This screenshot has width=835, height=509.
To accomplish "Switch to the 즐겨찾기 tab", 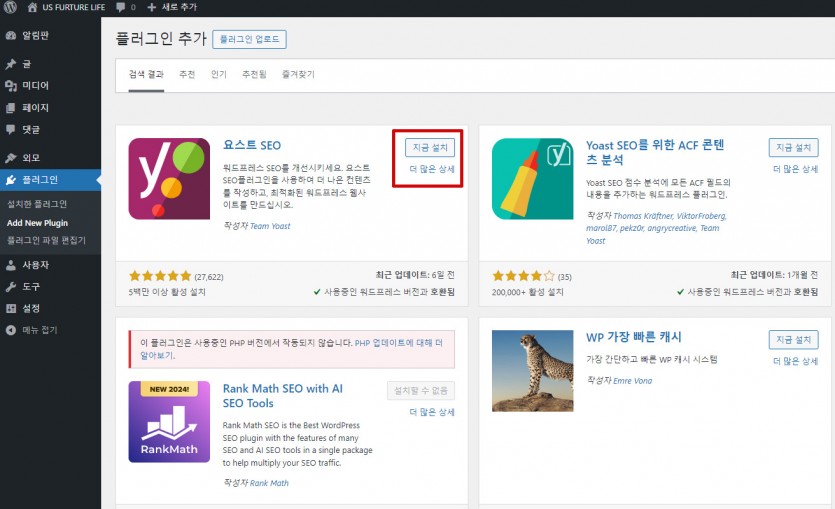I will click(298, 75).
